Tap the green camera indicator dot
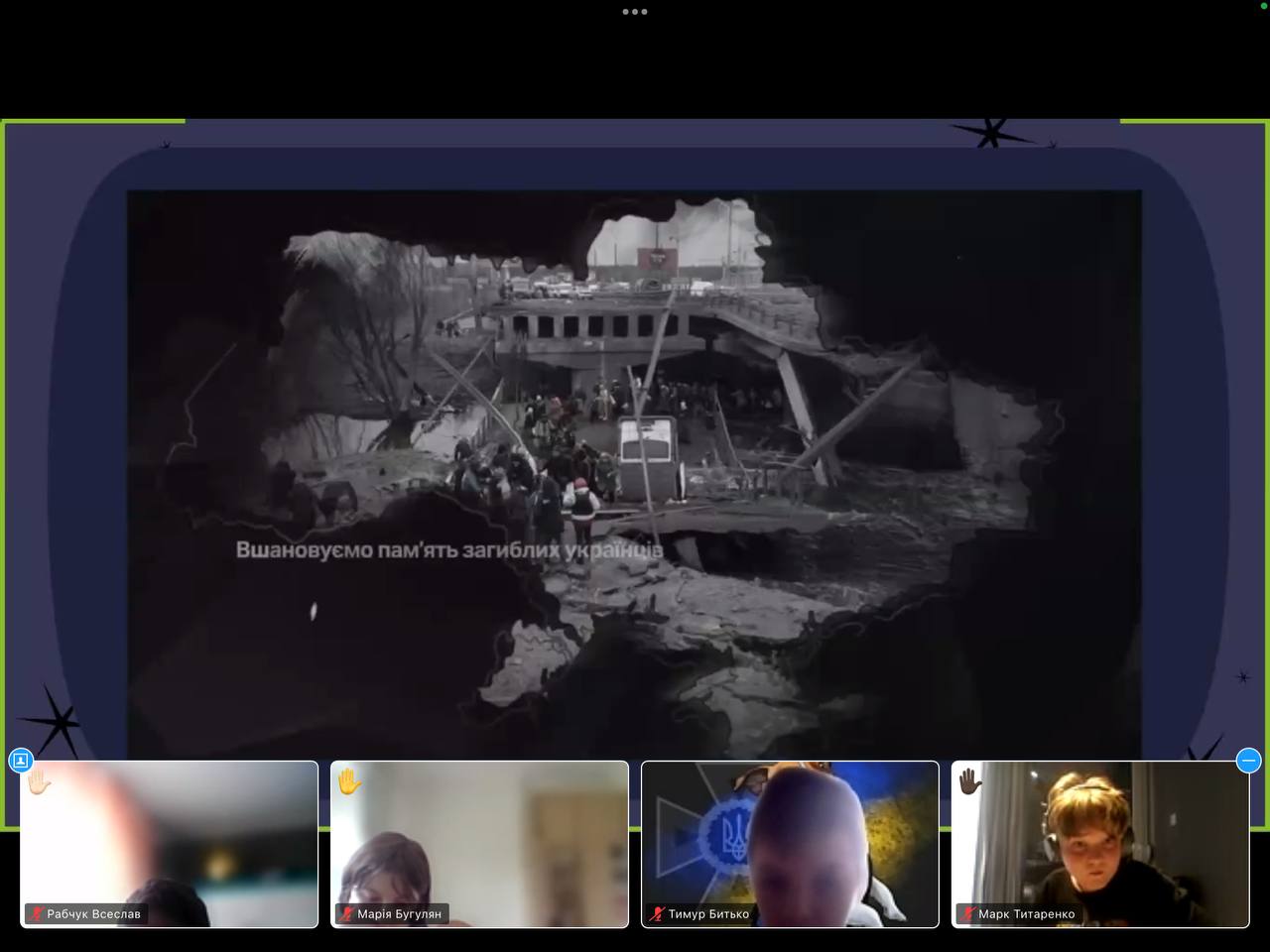 pos(1262,5)
